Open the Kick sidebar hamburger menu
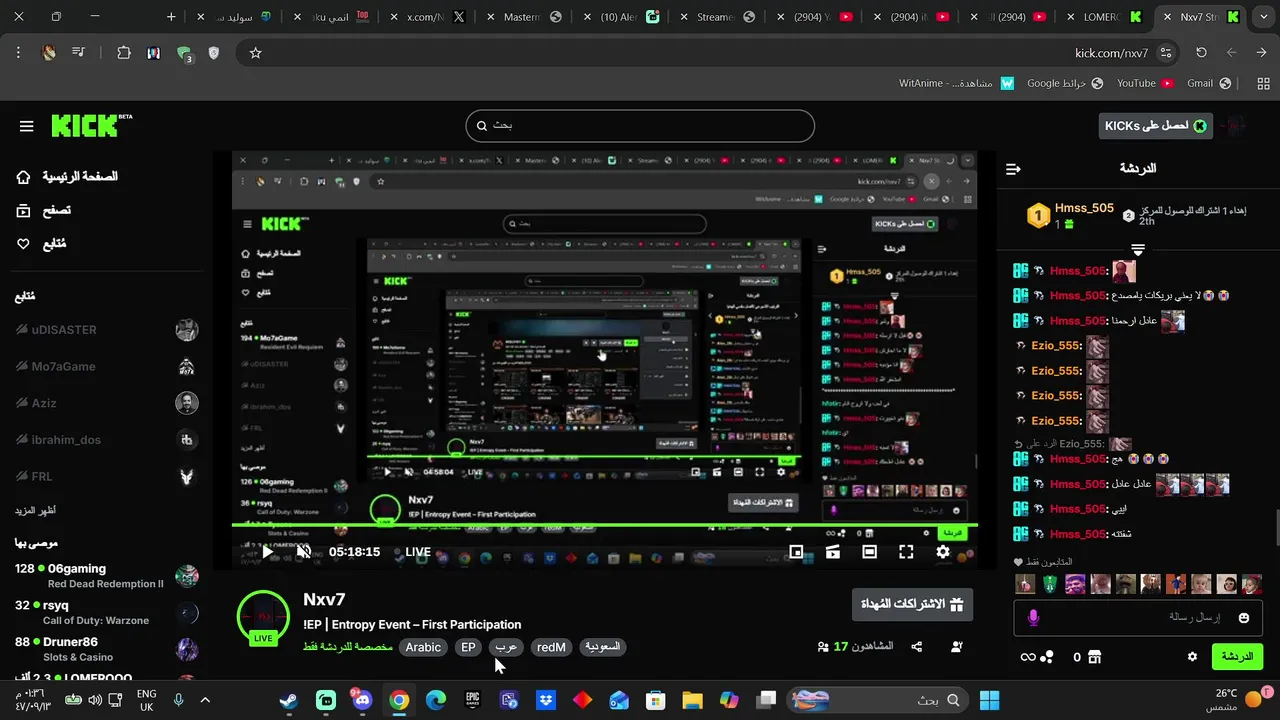This screenshot has height=720, width=1280. coord(27,126)
